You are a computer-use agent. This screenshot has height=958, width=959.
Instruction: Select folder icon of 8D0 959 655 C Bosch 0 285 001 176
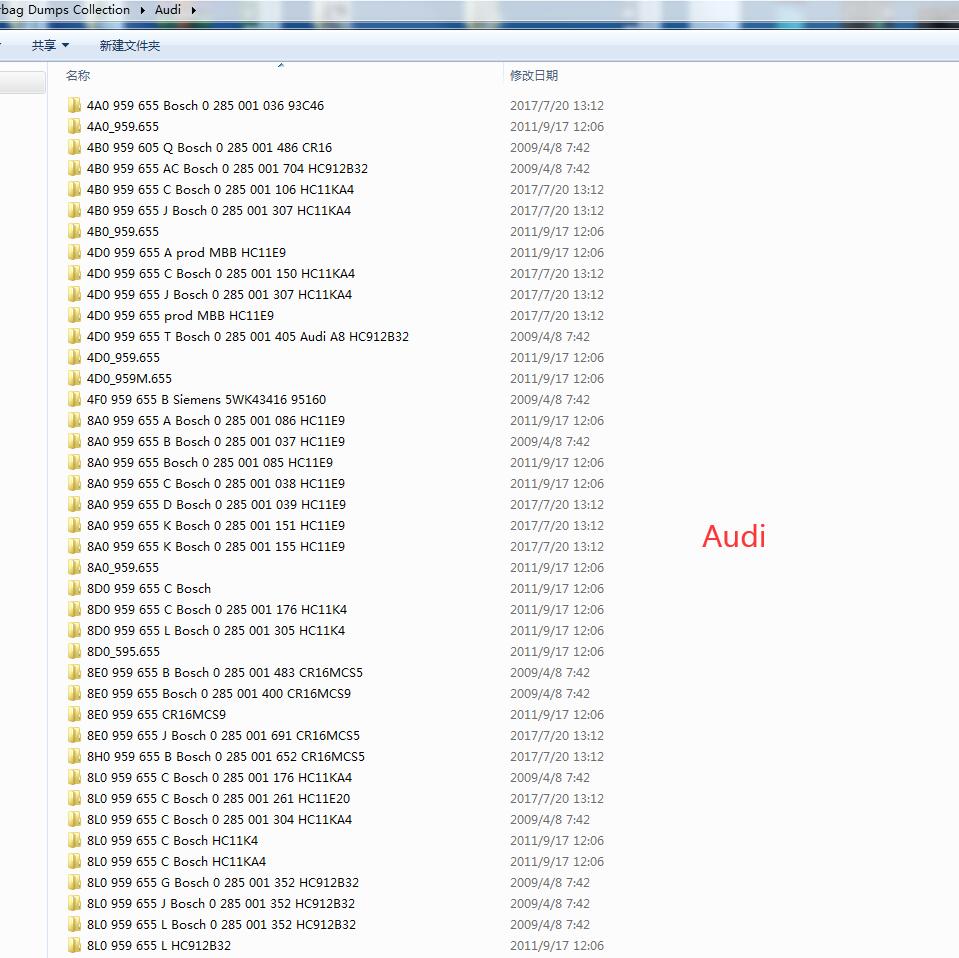click(x=75, y=609)
